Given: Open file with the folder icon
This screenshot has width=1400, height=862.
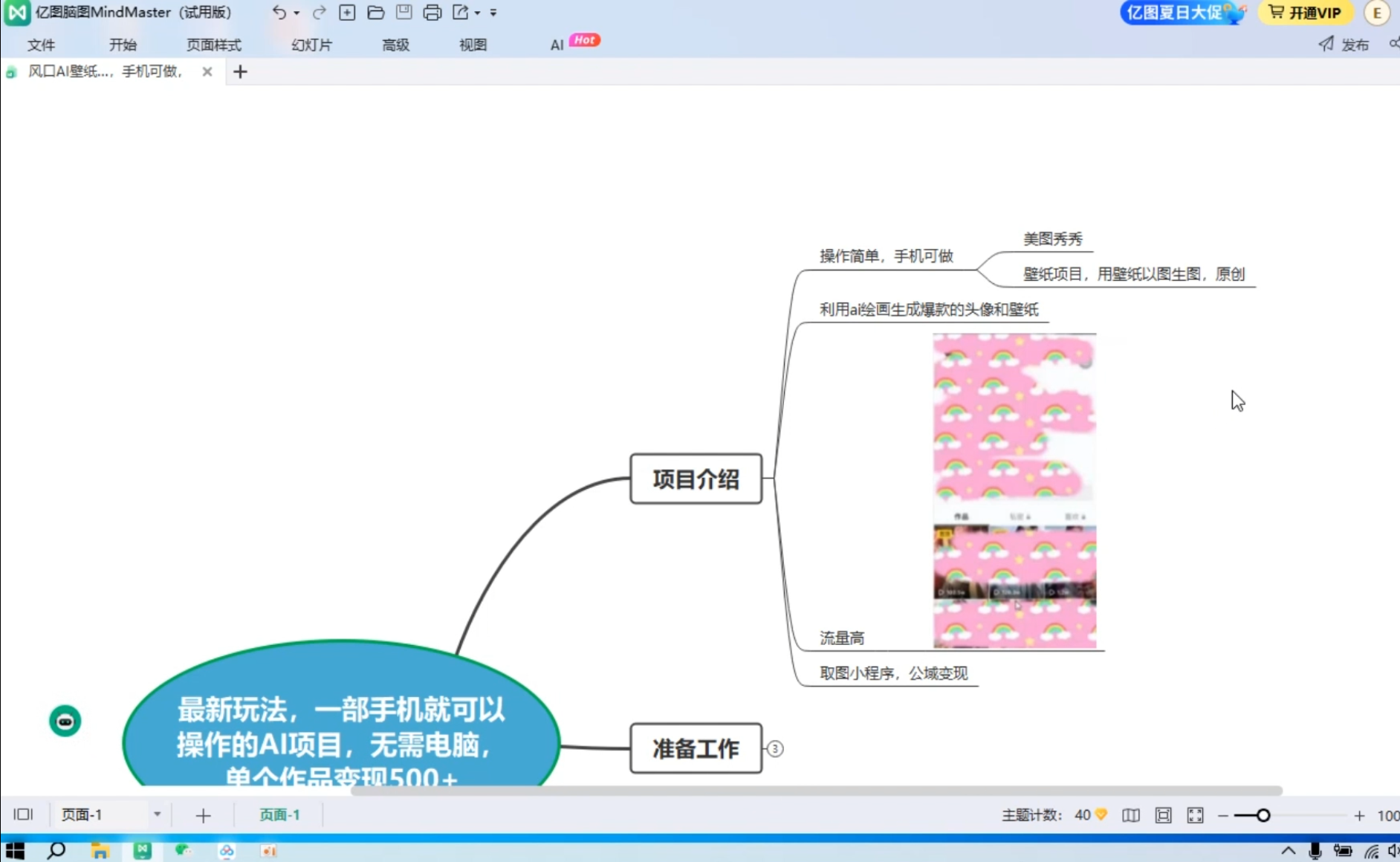Looking at the screenshot, I should (x=376, y=13).
